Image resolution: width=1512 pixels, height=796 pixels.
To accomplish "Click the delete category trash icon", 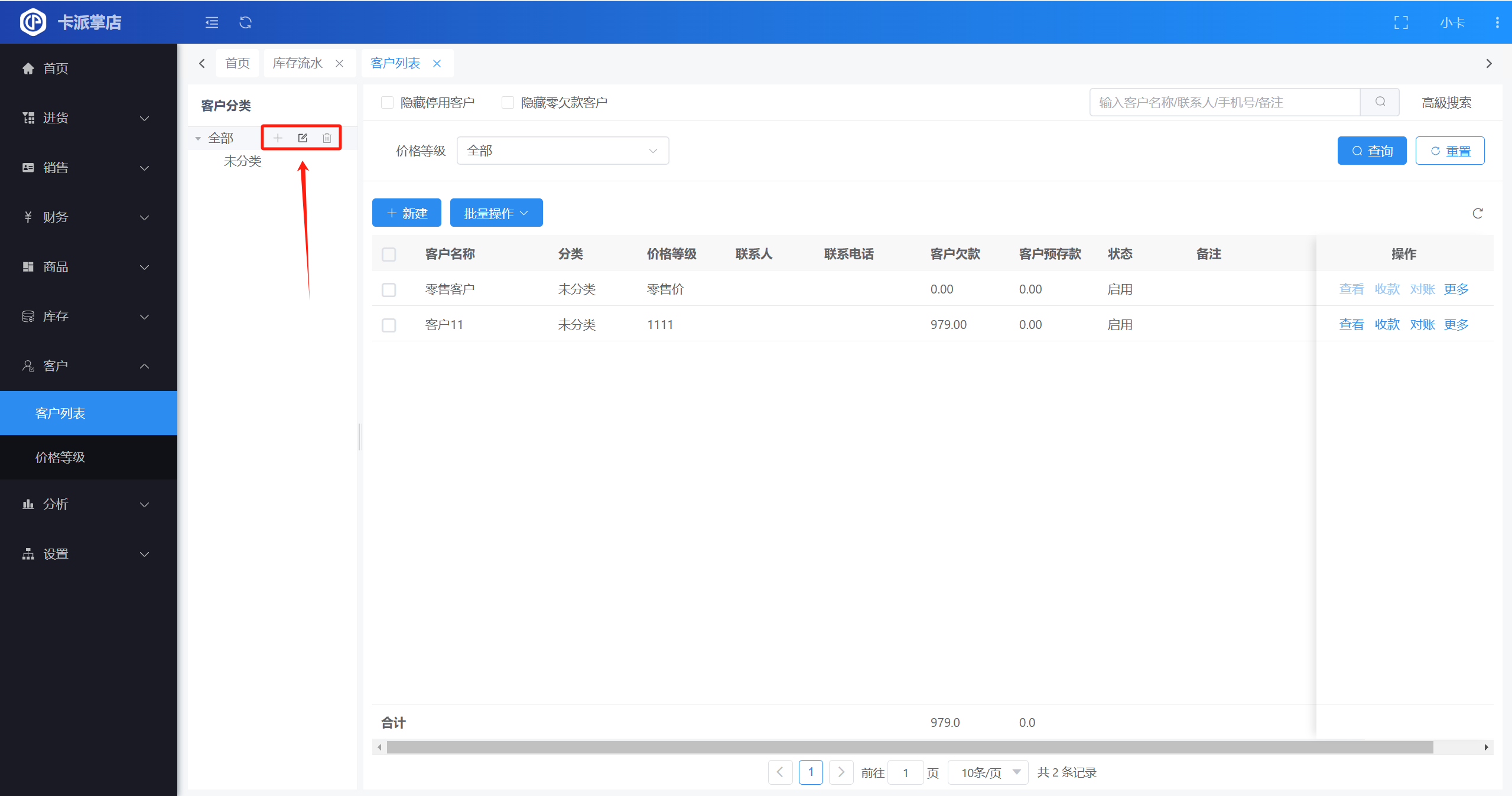I will pos(327,138).
